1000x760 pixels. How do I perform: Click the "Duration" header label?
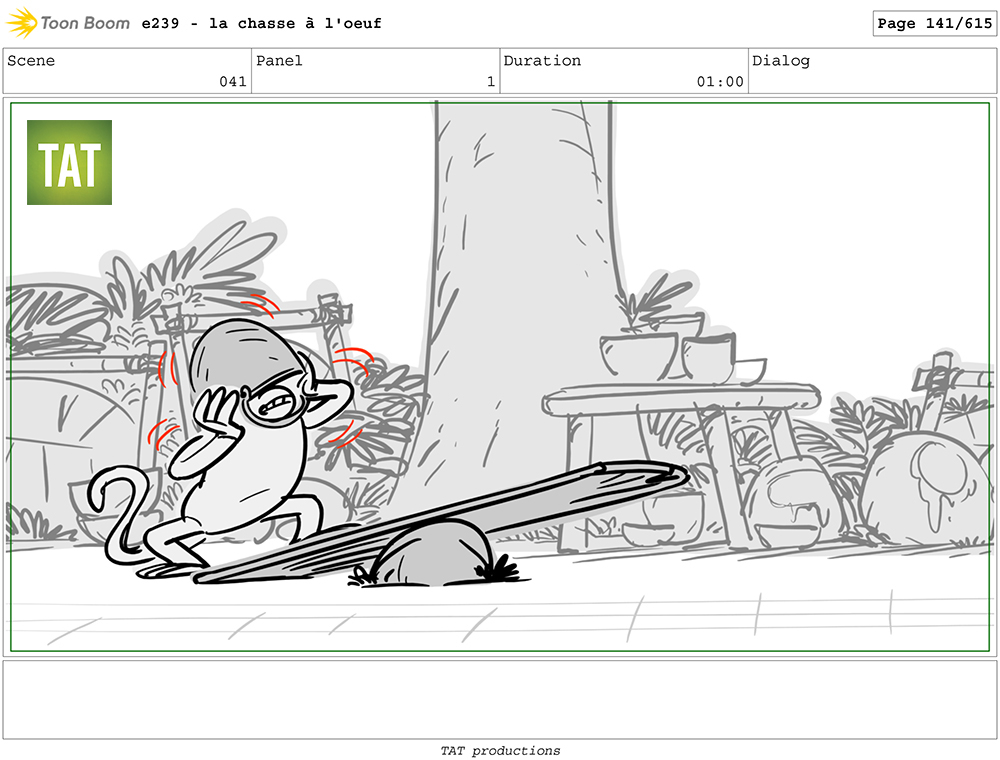(x=542, y=61)
